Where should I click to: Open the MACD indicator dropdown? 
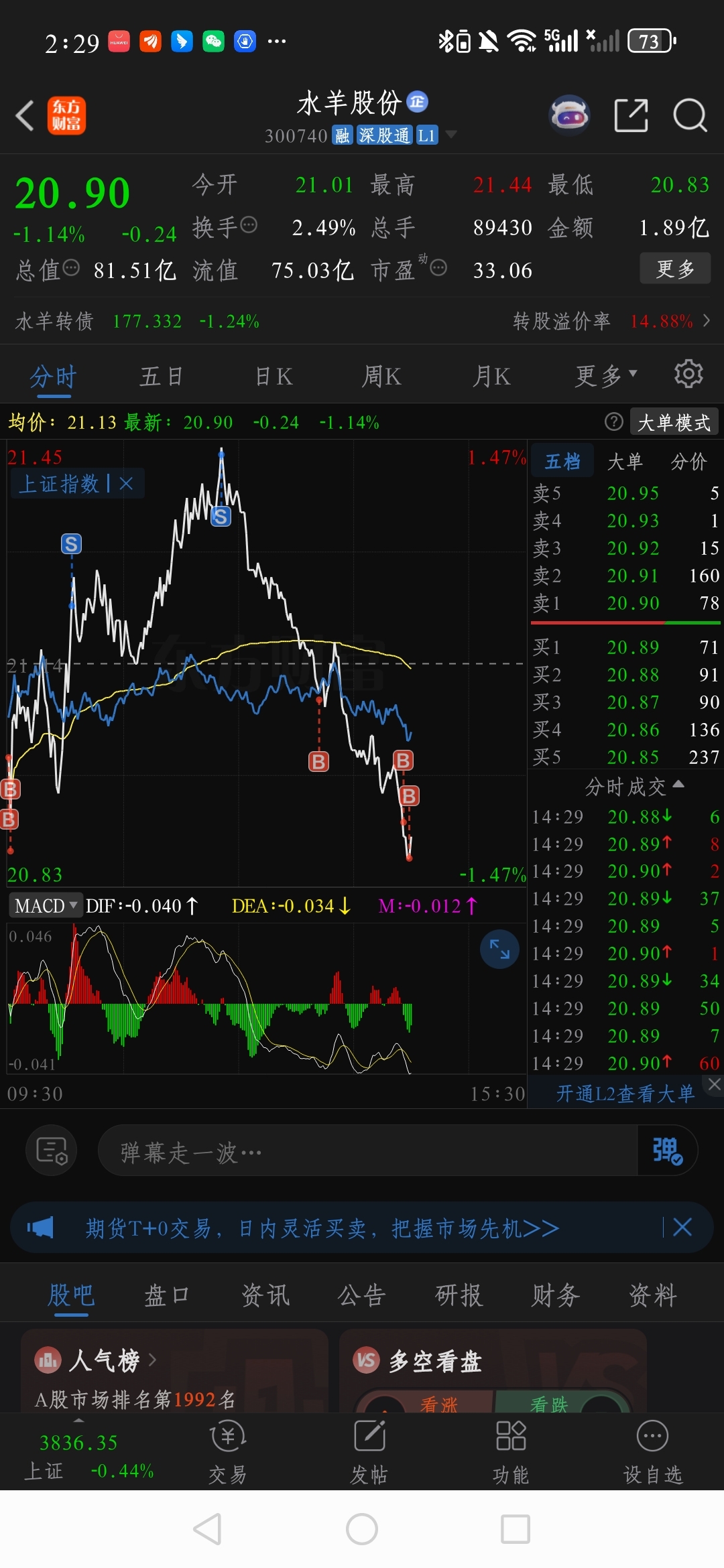click(46, 905)
